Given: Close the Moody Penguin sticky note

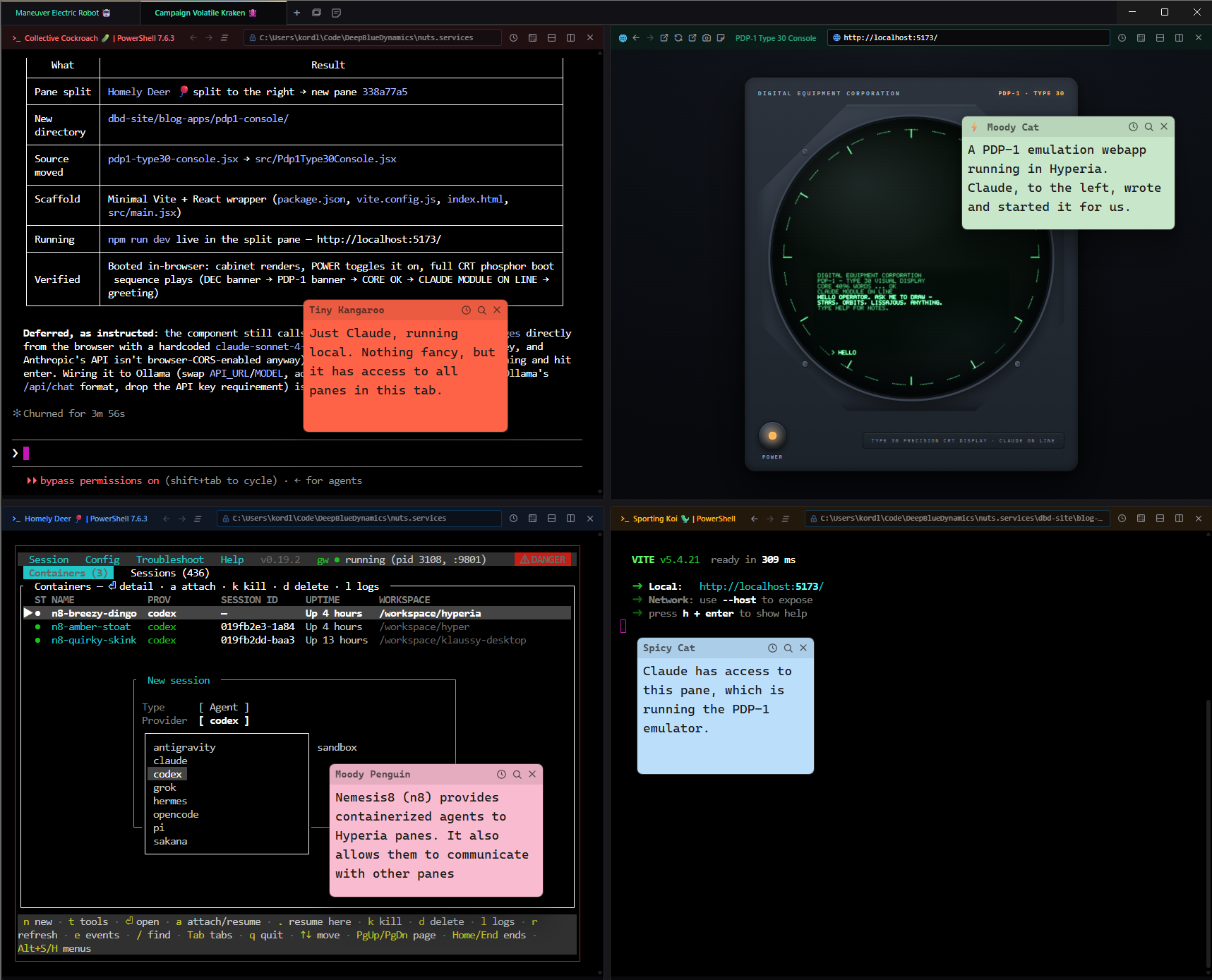Looking at the screenshot, I should (532, 775).
